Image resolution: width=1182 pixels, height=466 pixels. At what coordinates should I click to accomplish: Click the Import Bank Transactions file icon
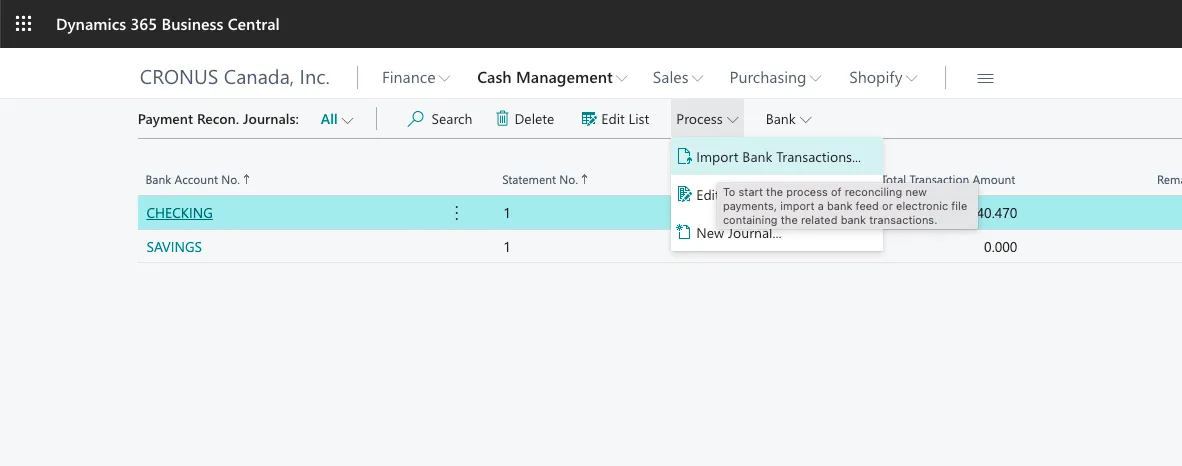[x=684, y=157]
